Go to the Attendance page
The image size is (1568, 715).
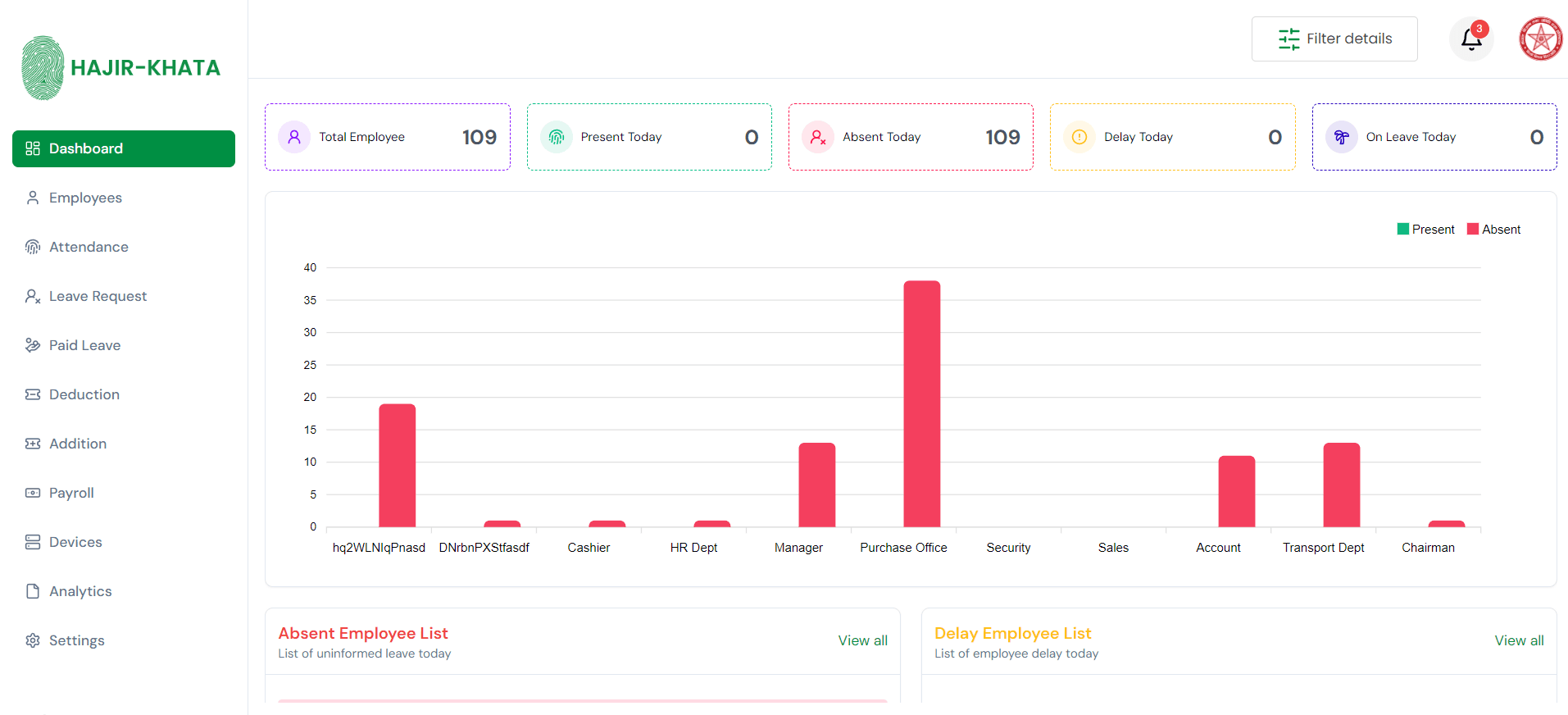tap(89, 247)
